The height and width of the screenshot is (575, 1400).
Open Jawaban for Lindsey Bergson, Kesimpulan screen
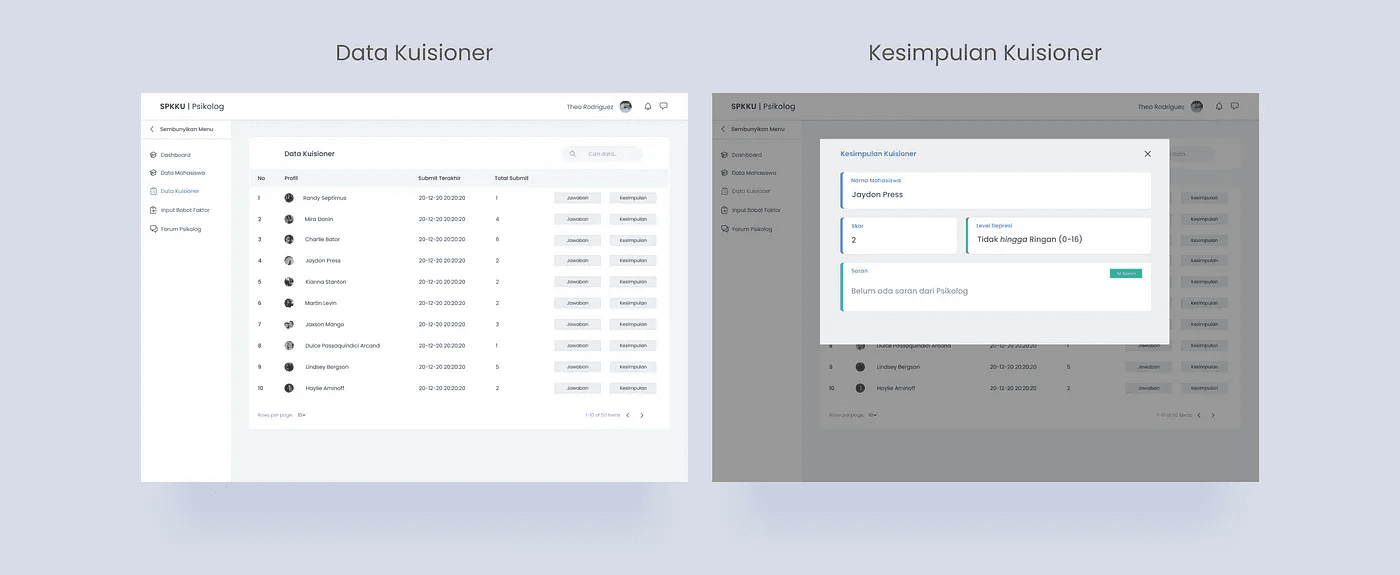[1148, 367]
